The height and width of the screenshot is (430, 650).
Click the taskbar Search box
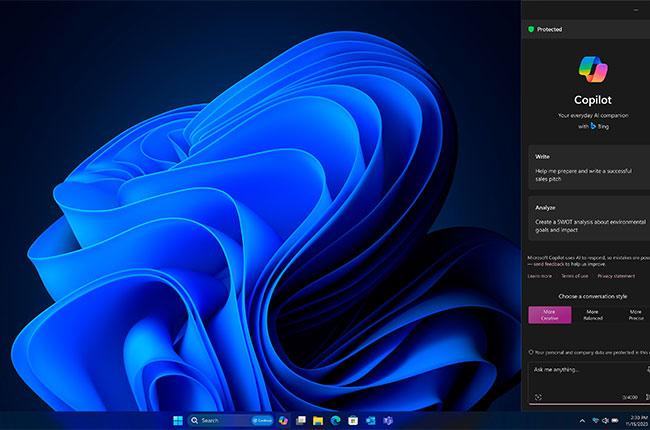pyautogui.click(x=230, y=420)
